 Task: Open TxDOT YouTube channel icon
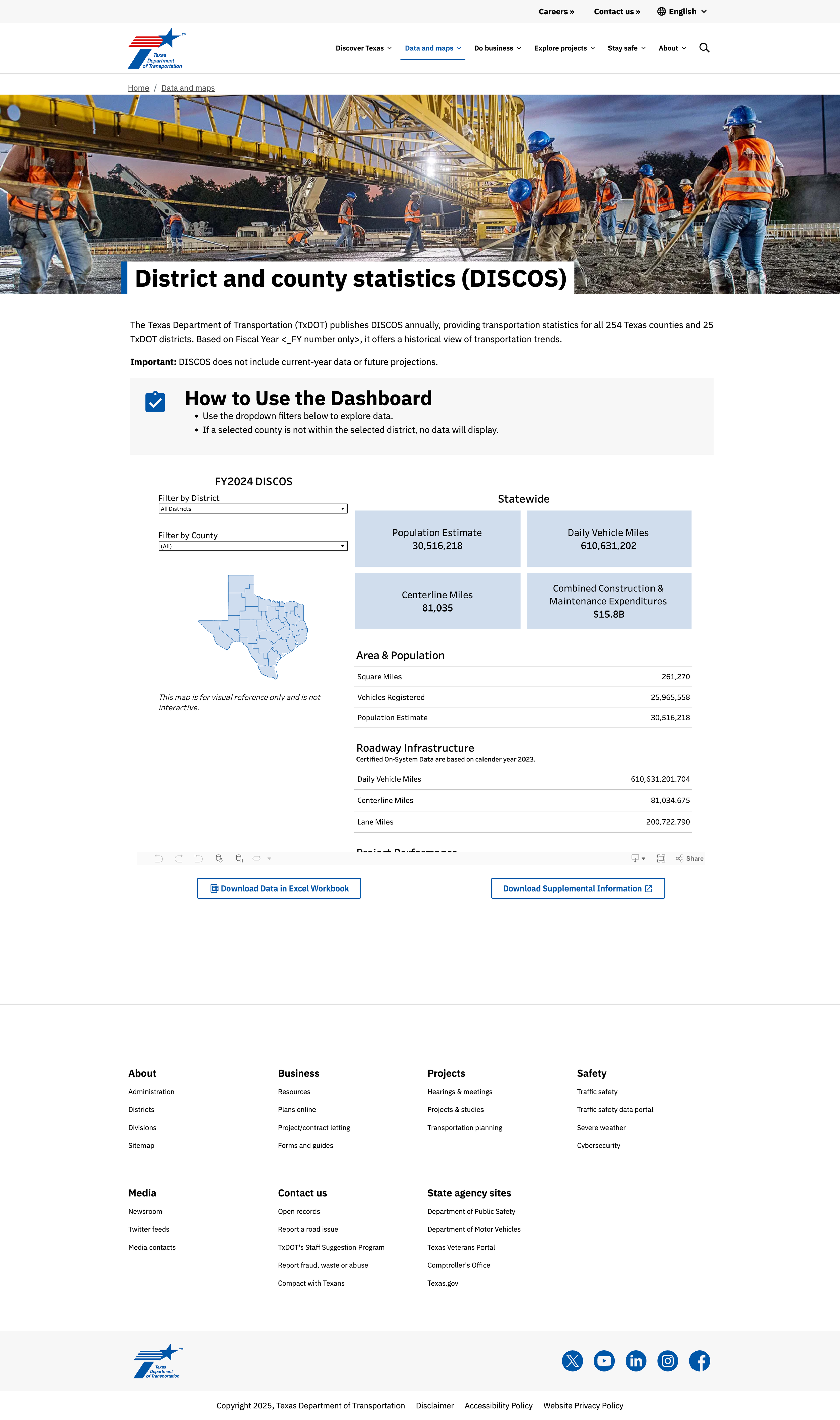(604, 1360)
